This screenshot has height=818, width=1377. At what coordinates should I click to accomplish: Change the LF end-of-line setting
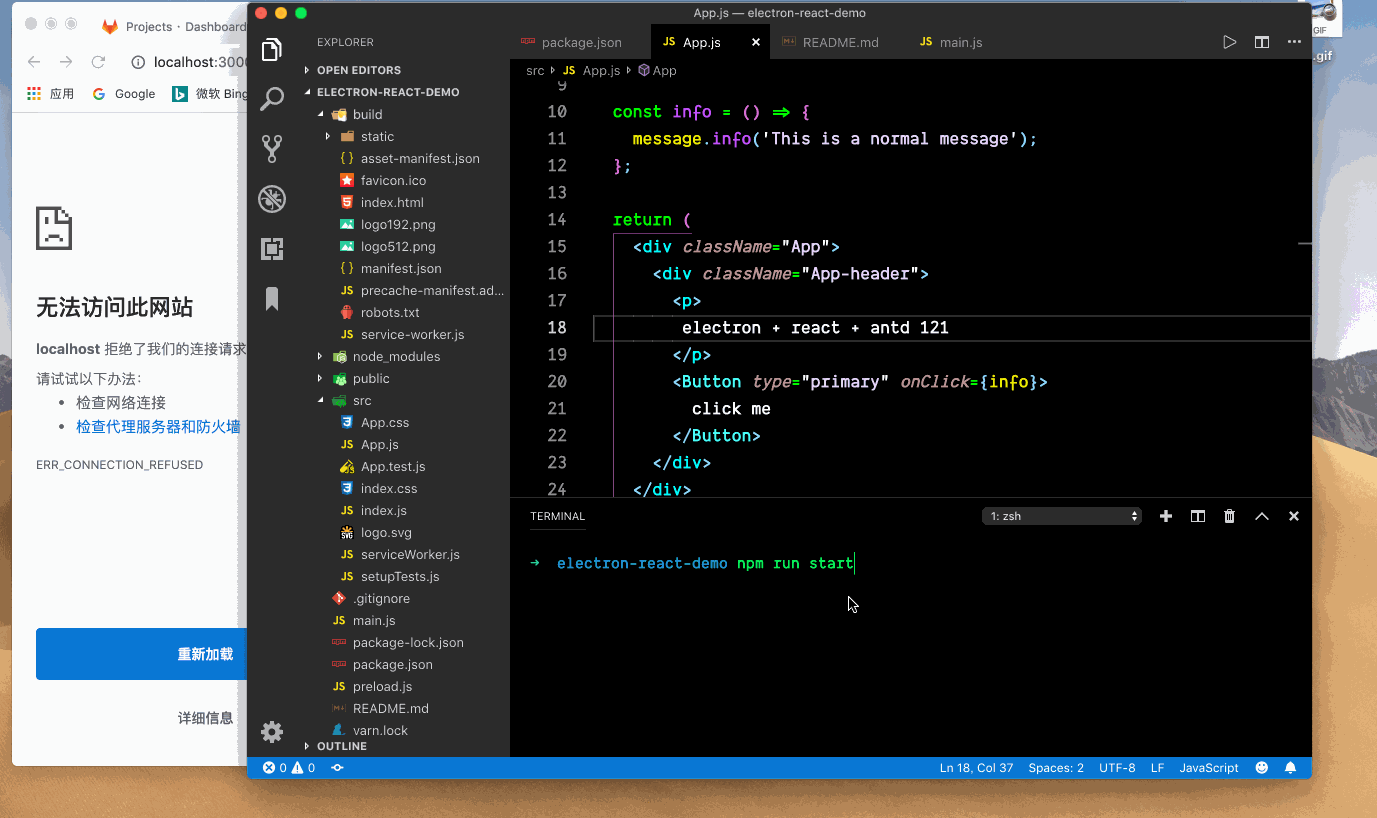(x=1157, y=768)
